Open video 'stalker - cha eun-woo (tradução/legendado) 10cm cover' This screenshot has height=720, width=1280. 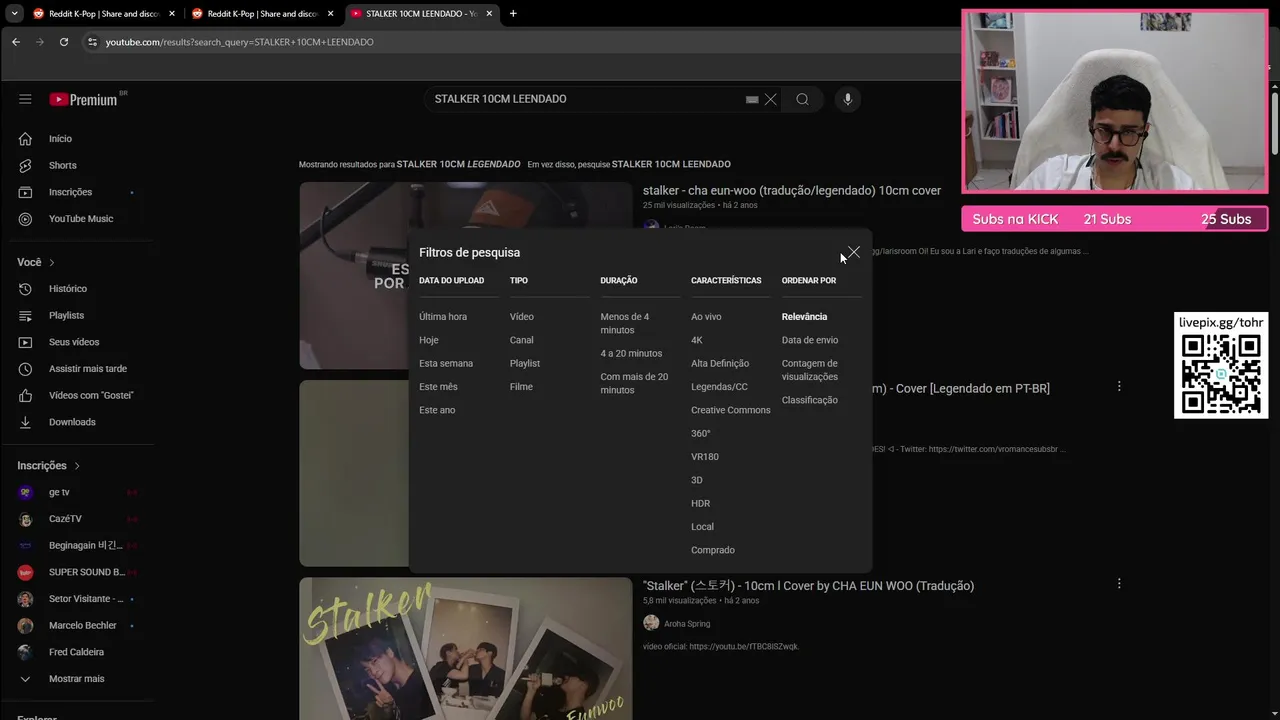click(792, 191)
